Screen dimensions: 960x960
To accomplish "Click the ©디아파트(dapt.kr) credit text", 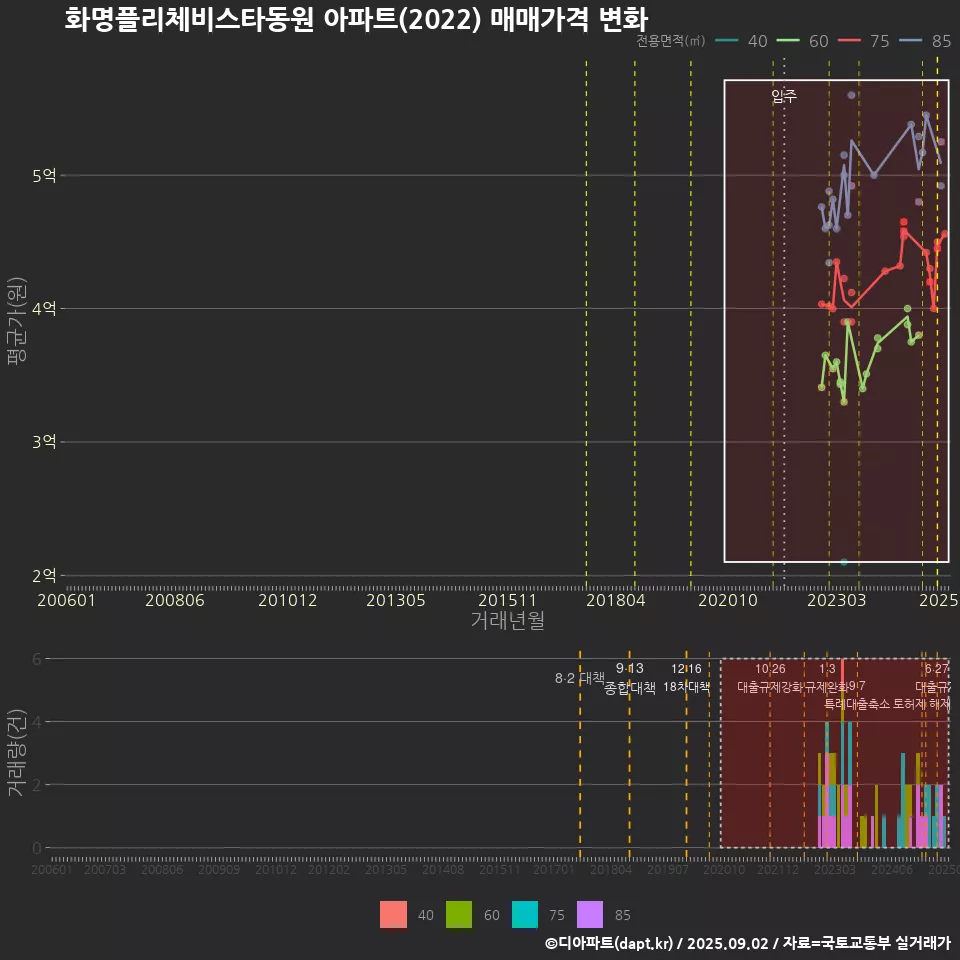I will [x=609, y=943].
